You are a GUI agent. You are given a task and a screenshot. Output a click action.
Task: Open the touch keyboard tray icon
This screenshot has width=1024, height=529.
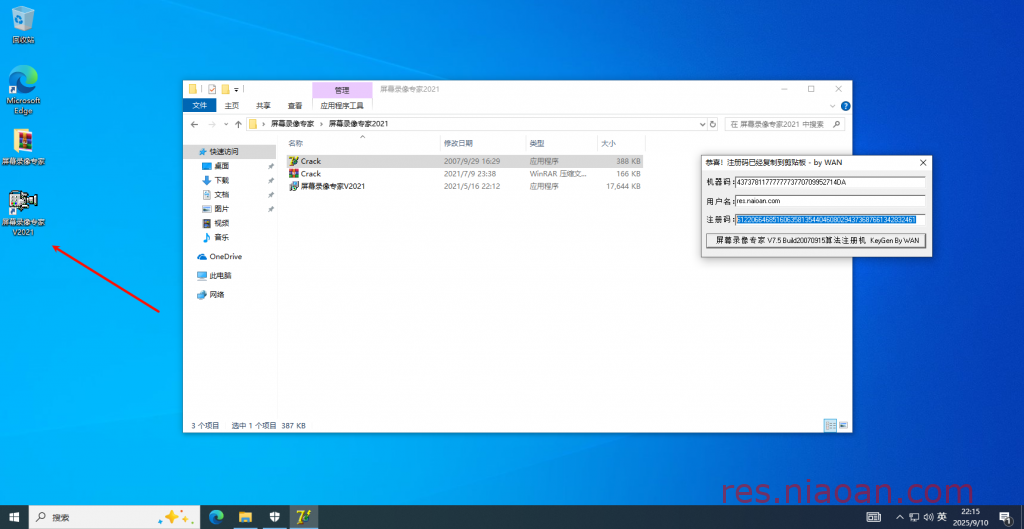click(x=873, y=517)
